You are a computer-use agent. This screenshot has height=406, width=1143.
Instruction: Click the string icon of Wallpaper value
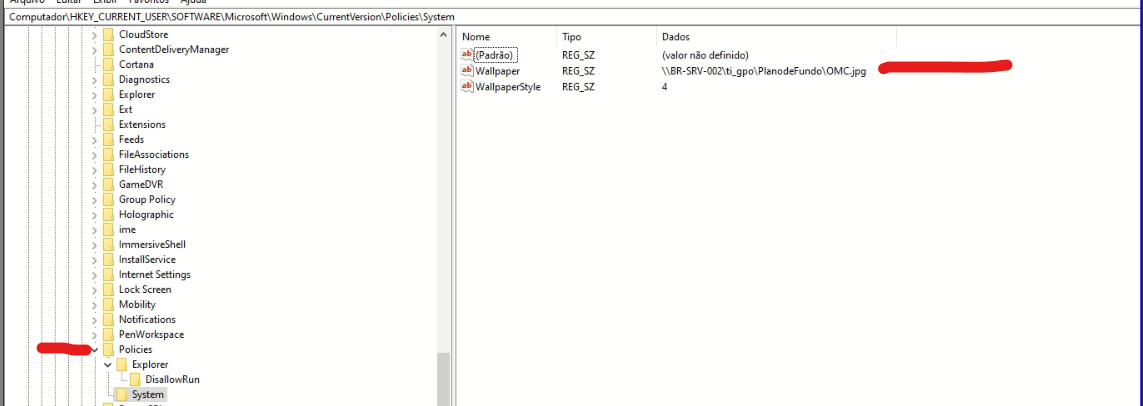[467, 71]
